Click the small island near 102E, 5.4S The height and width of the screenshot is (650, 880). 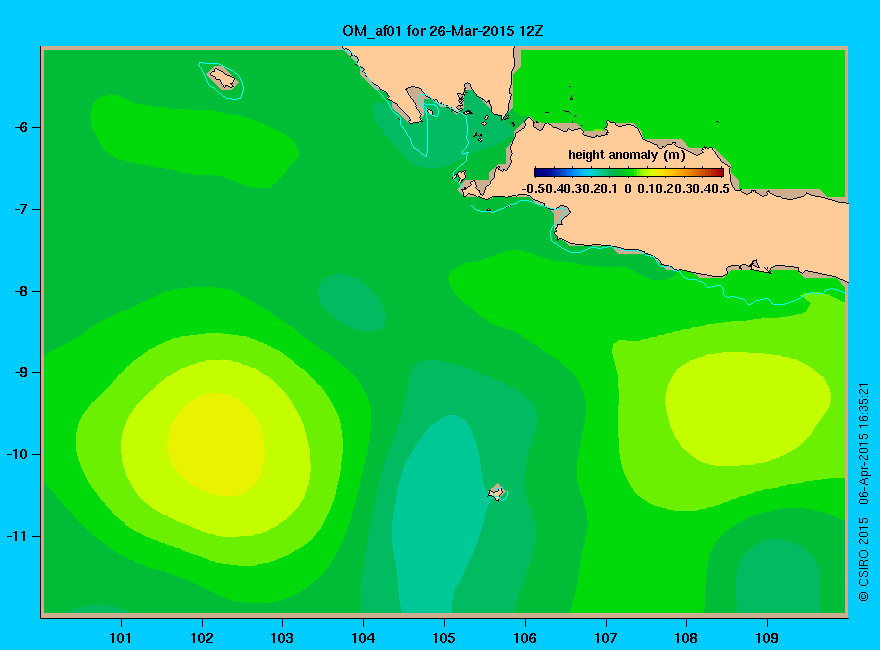[x=223, y=77]
